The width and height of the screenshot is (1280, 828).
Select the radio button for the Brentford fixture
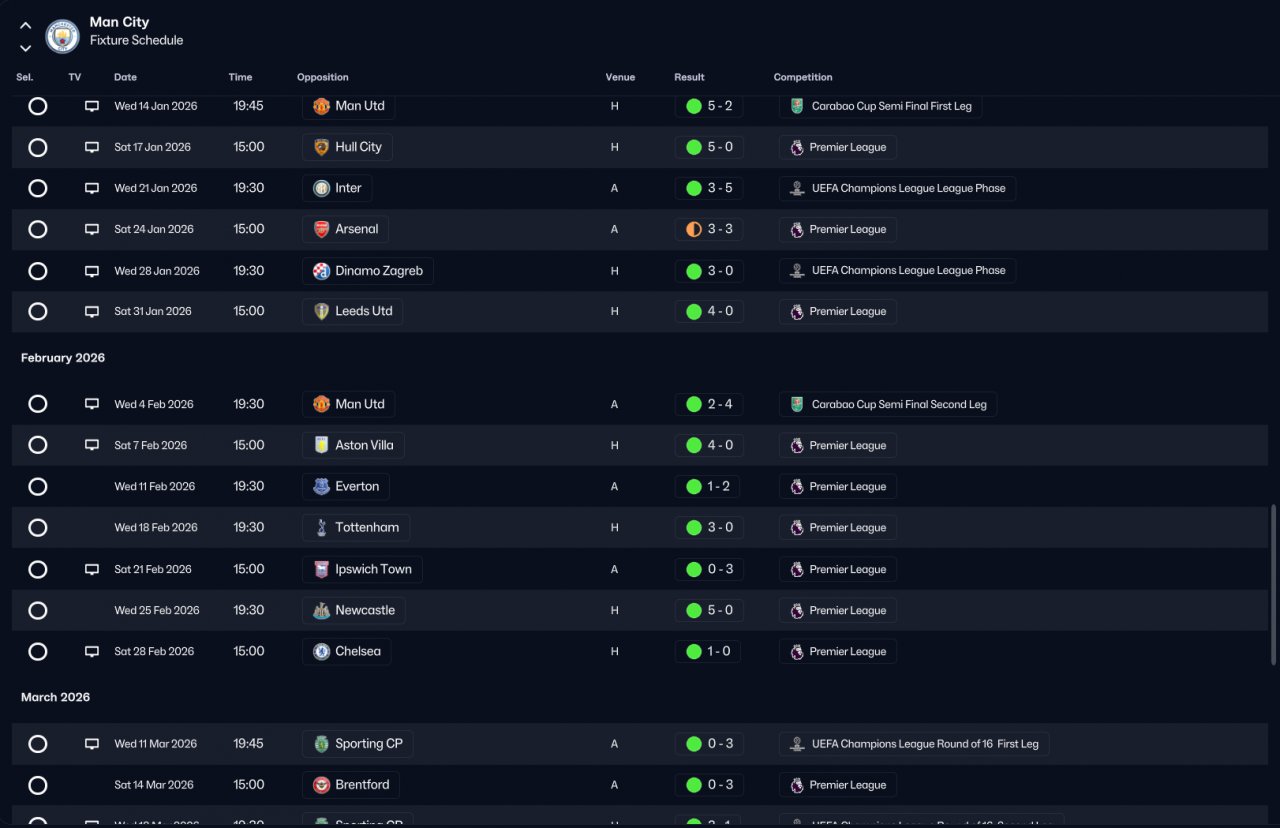click(38, 785)
